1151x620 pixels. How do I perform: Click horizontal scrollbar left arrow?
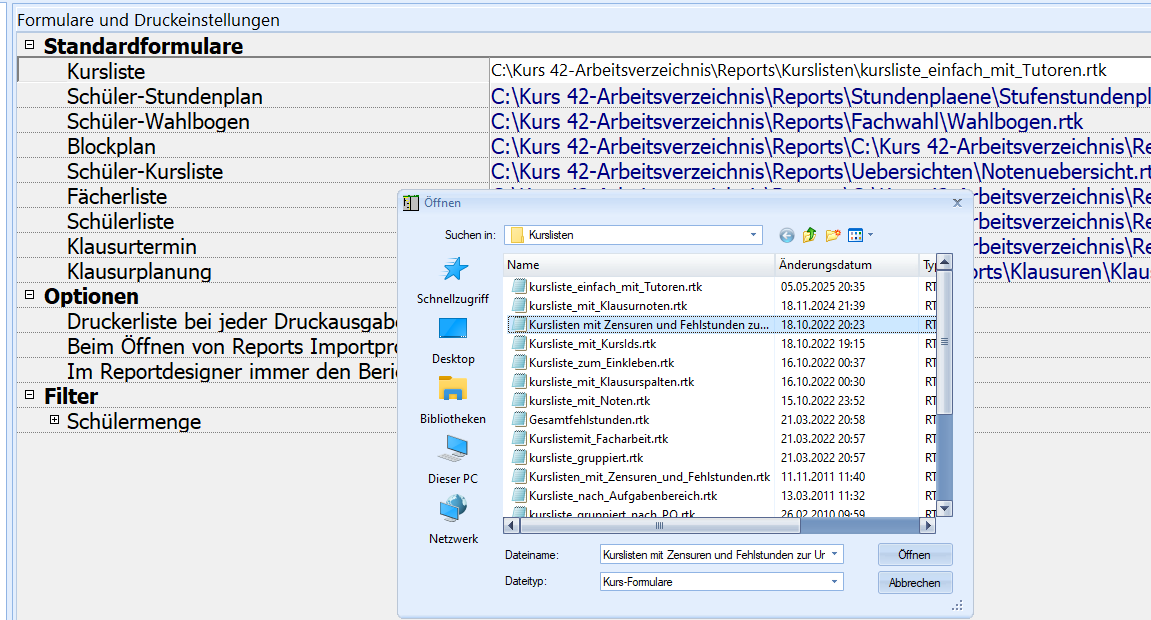512,525
